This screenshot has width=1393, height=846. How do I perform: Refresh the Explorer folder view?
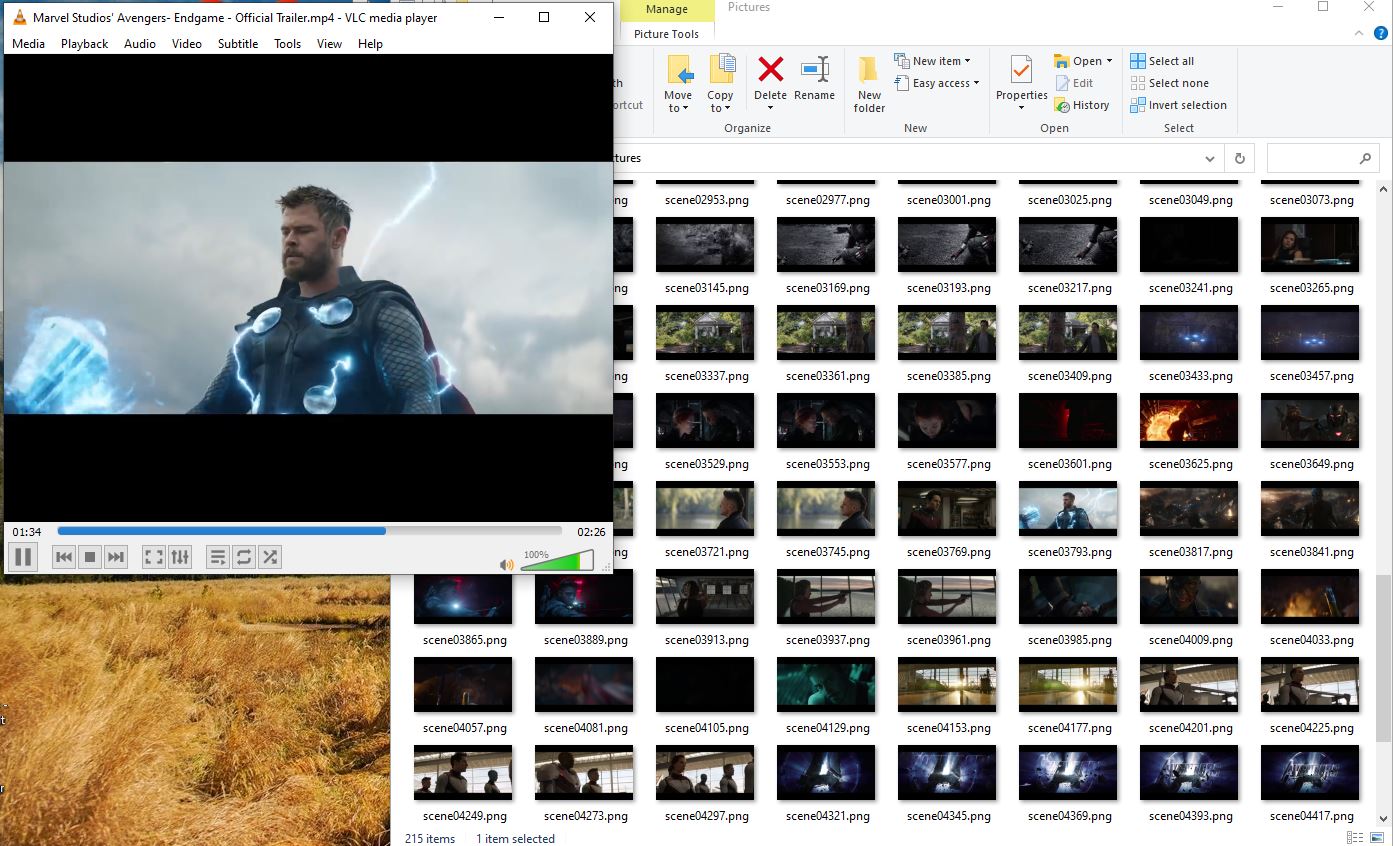click(1240, 158)
